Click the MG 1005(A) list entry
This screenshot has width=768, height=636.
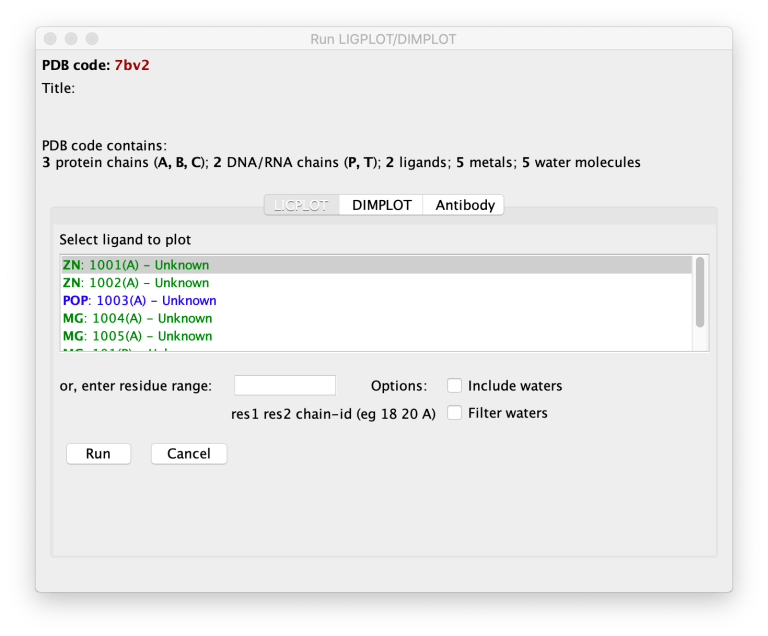tap(137, 336)
